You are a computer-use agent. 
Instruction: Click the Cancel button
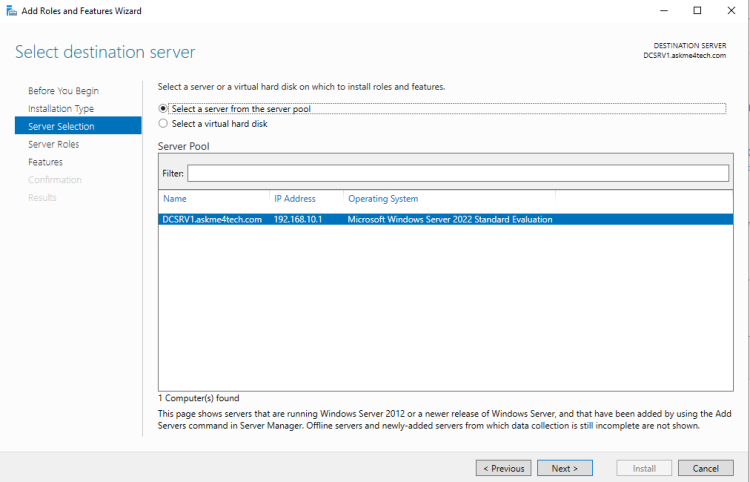[706, 468]
